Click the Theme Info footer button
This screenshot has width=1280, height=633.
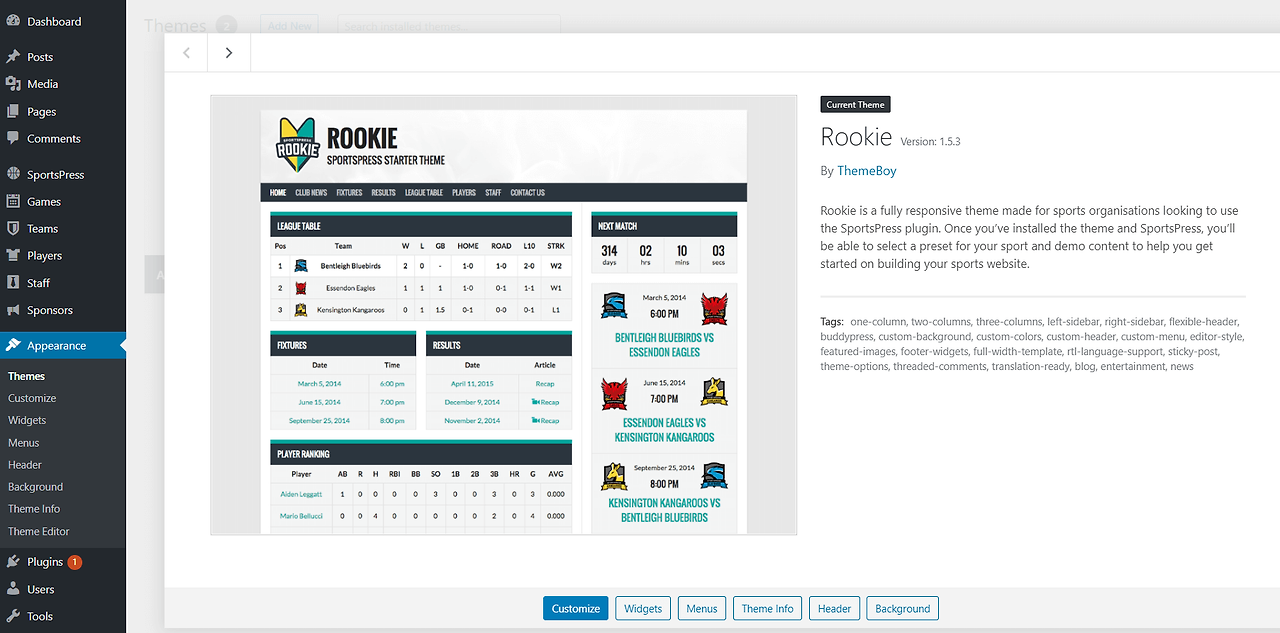pyautogui.click(x=768, y=608)
